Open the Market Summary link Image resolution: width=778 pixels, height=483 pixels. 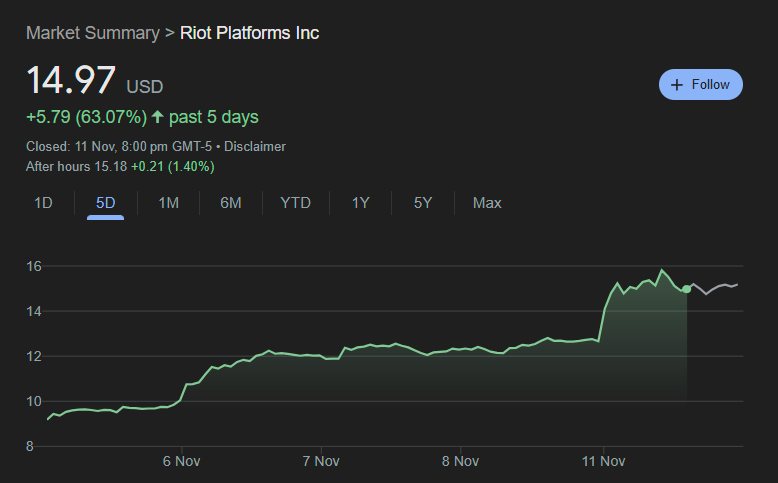[x=93, y=33]
